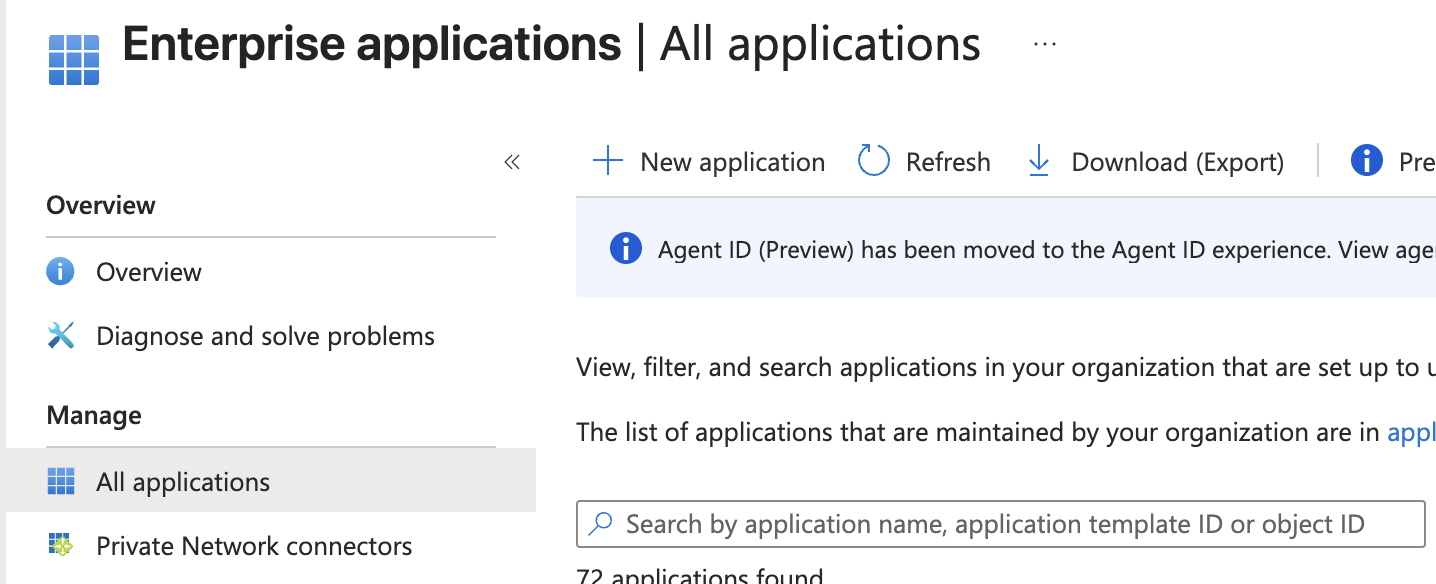1436x584 pixels.
Task: Click the Enterprise applications grid icon
Action: click(74, 60)
